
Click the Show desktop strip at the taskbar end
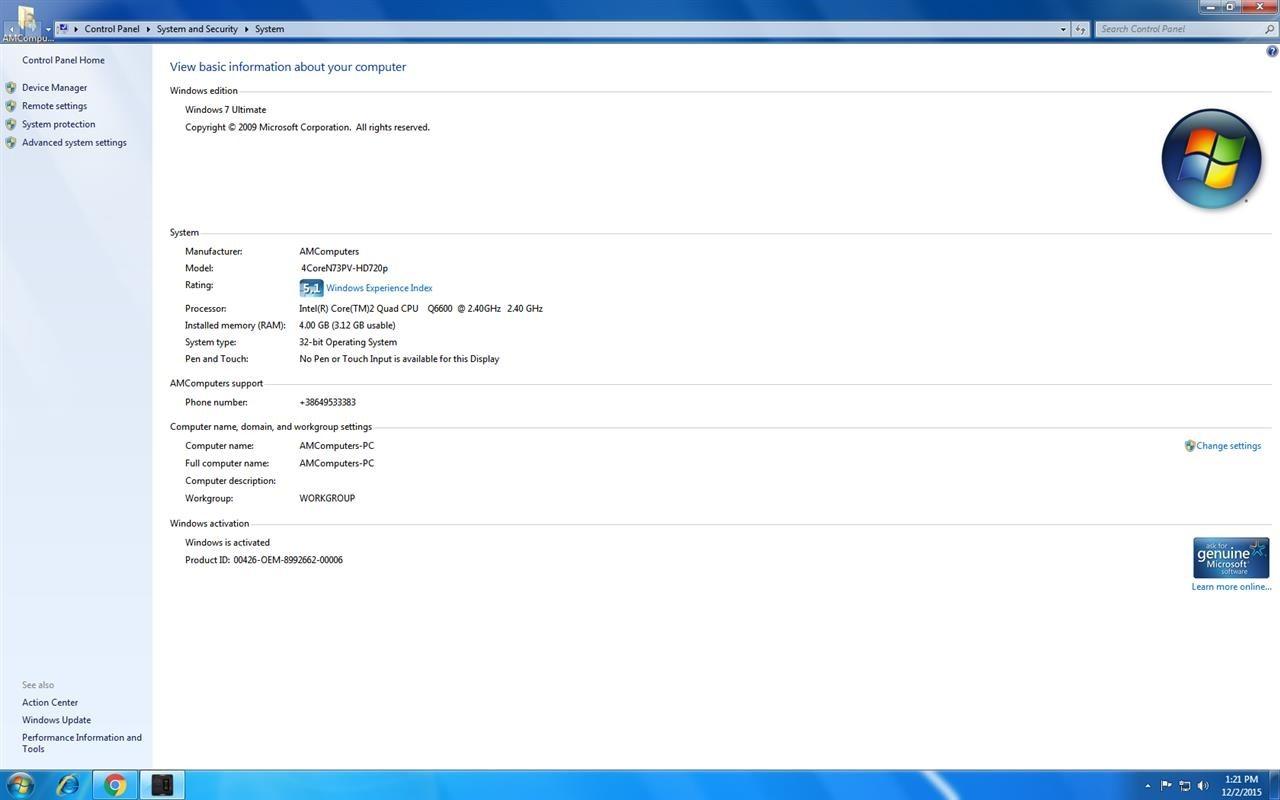coord(1273,786)
